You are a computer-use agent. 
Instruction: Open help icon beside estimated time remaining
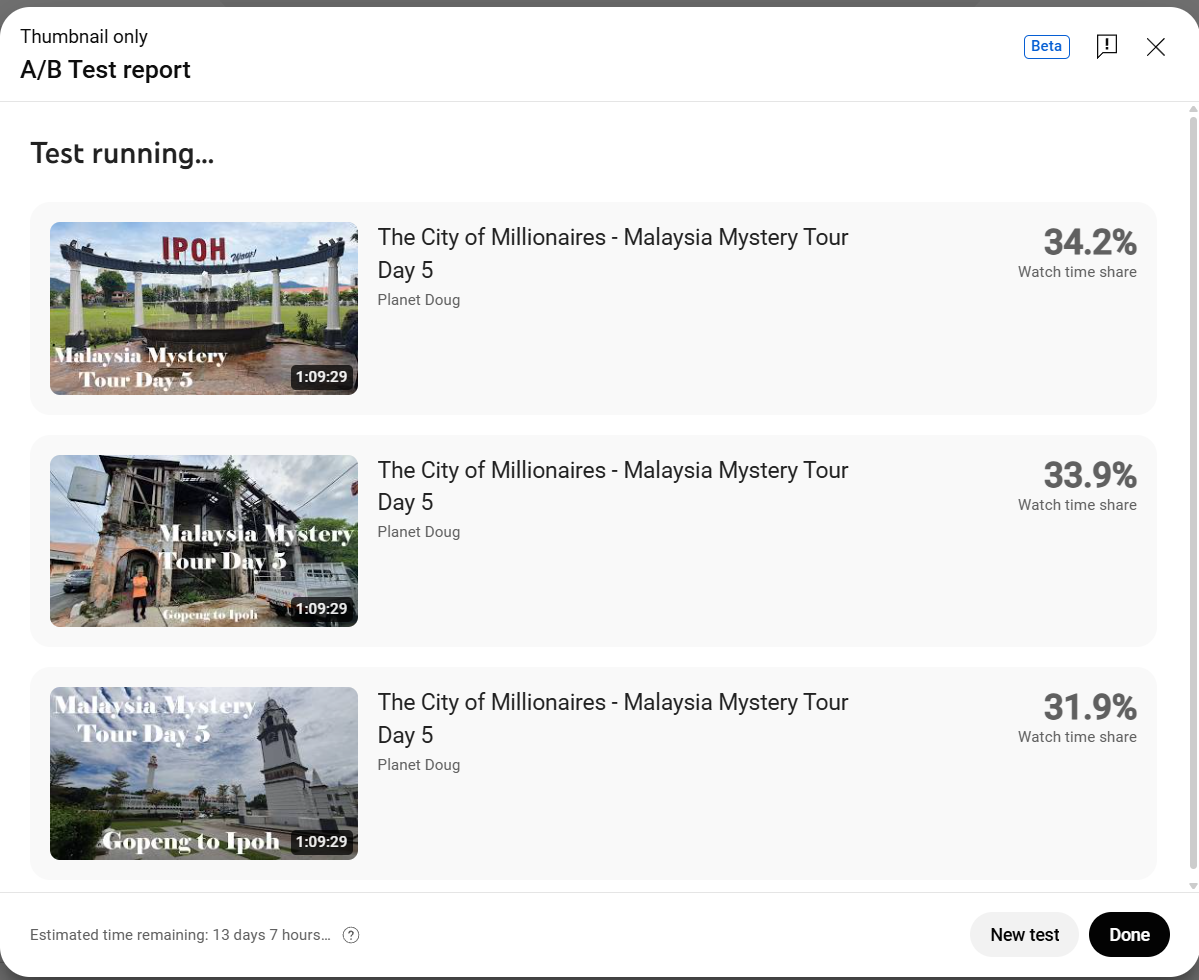point(351,935)
